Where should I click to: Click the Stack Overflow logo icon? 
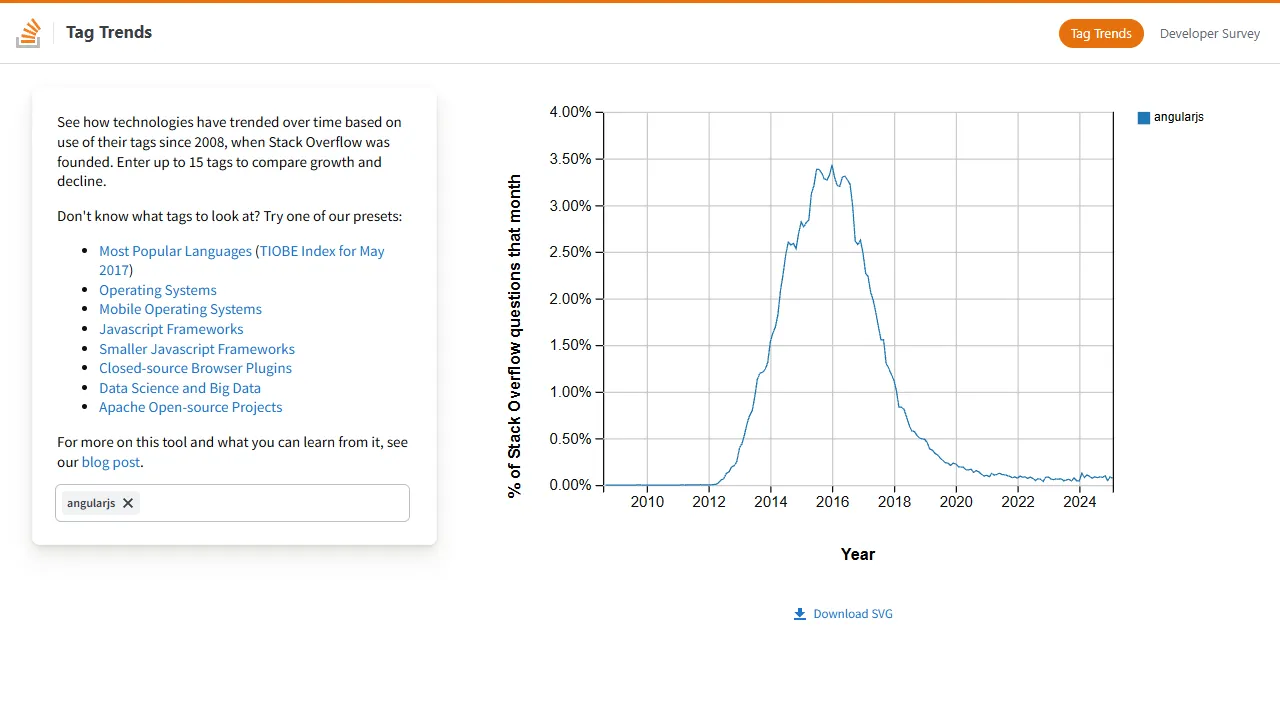point(28,33)
